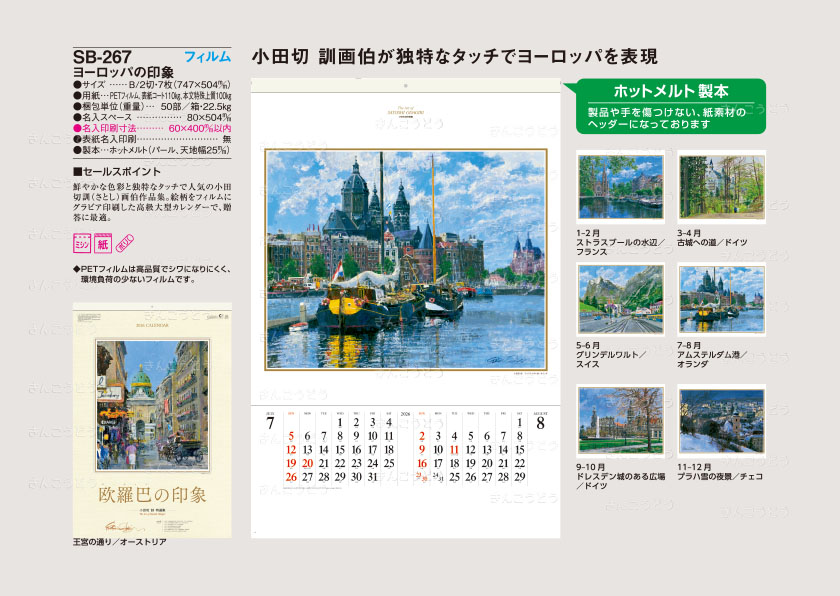Viewport: 840px width, 596px height.
Task: Open the 9-10月 Dresden square thumbnail
Action: [620, 421]
